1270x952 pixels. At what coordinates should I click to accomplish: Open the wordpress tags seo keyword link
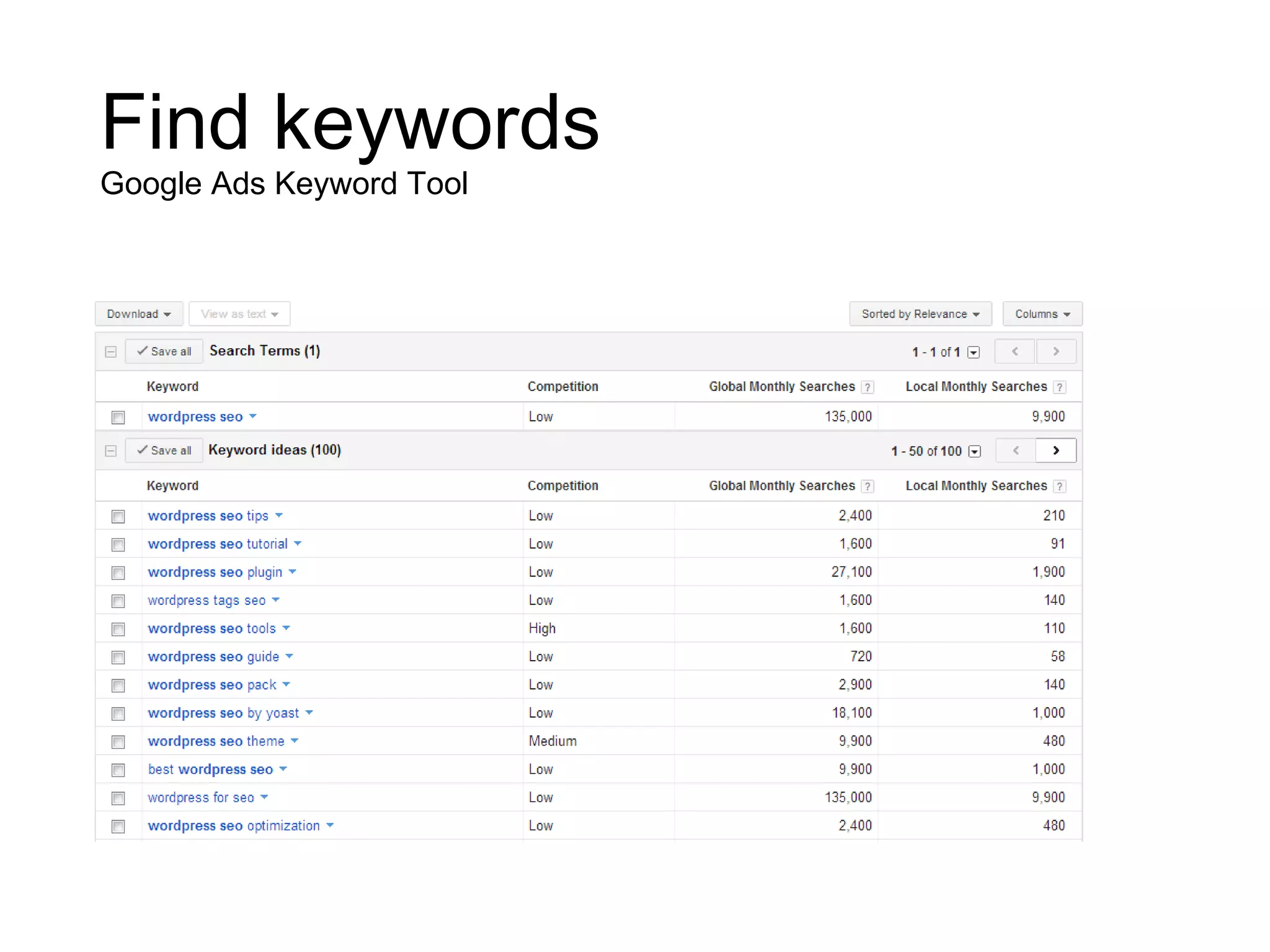206,600
